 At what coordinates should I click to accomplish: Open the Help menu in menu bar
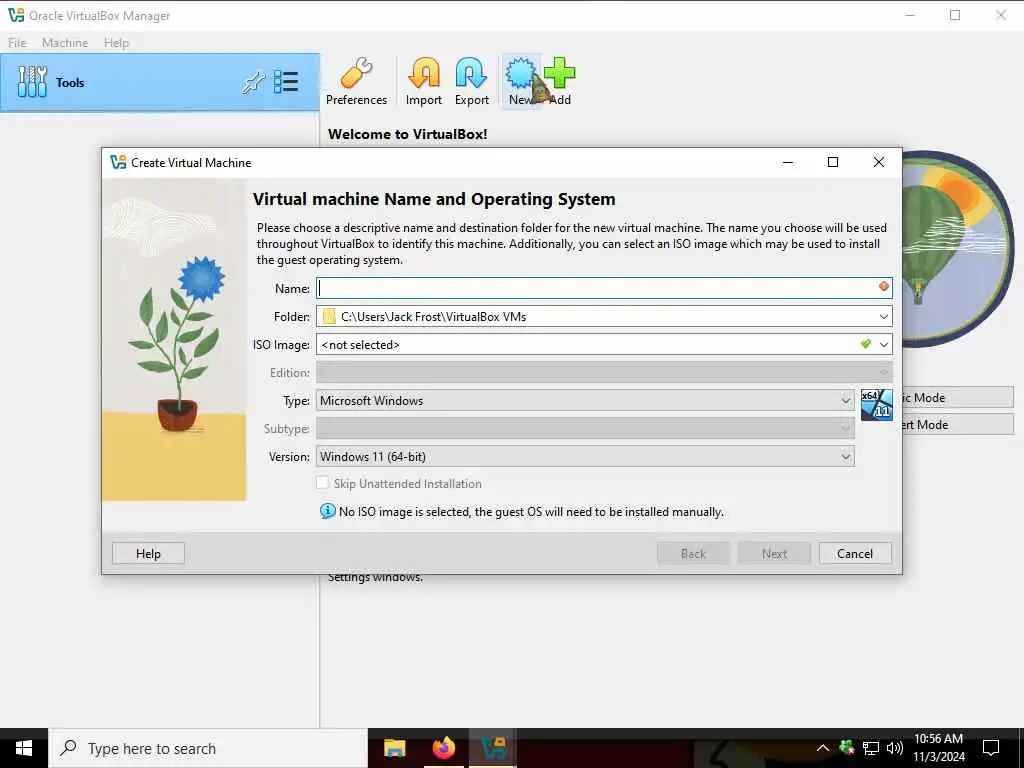[x=116, y=42]
